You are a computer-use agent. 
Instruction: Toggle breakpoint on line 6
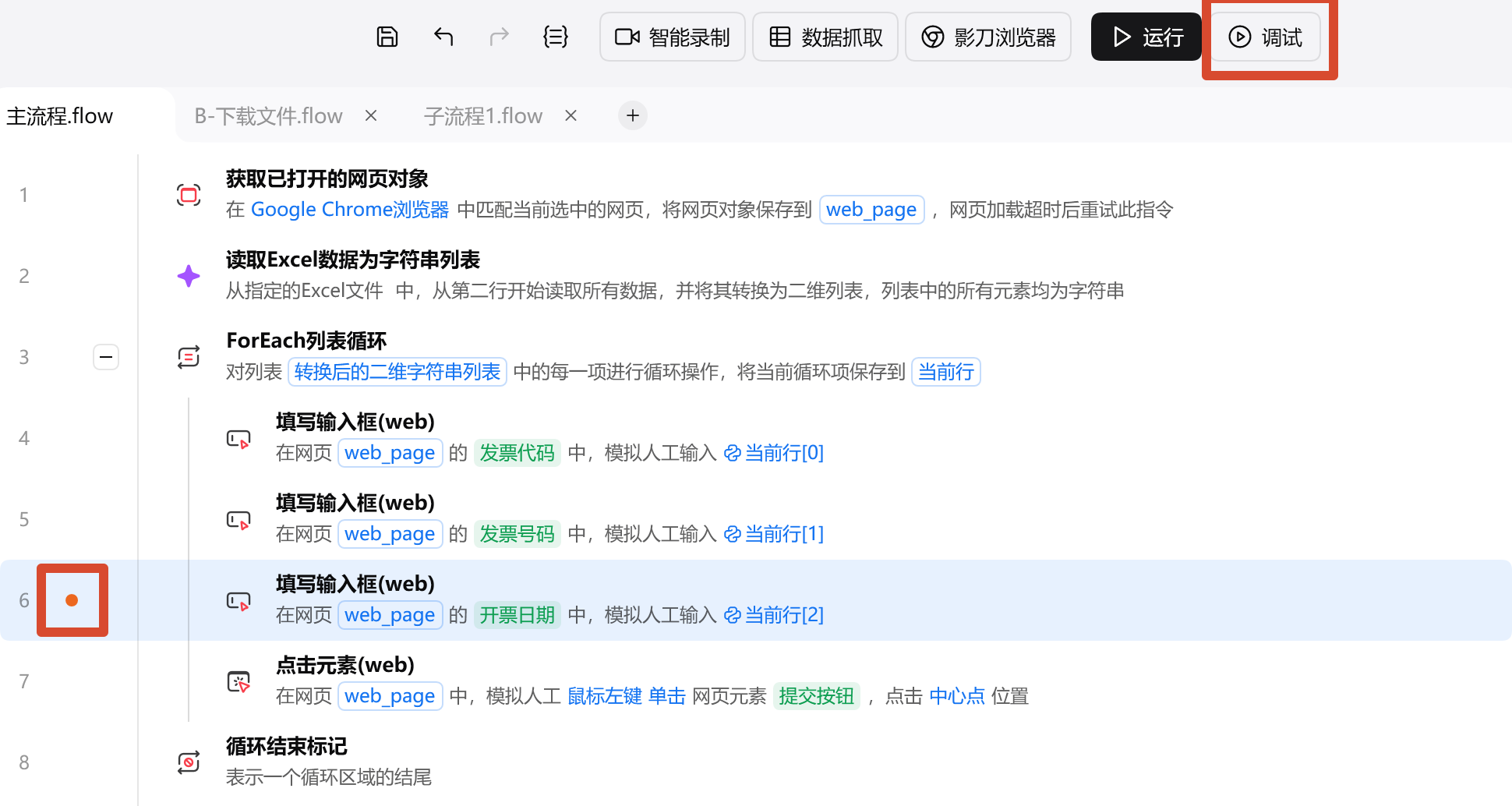click(x=72, y=600)
